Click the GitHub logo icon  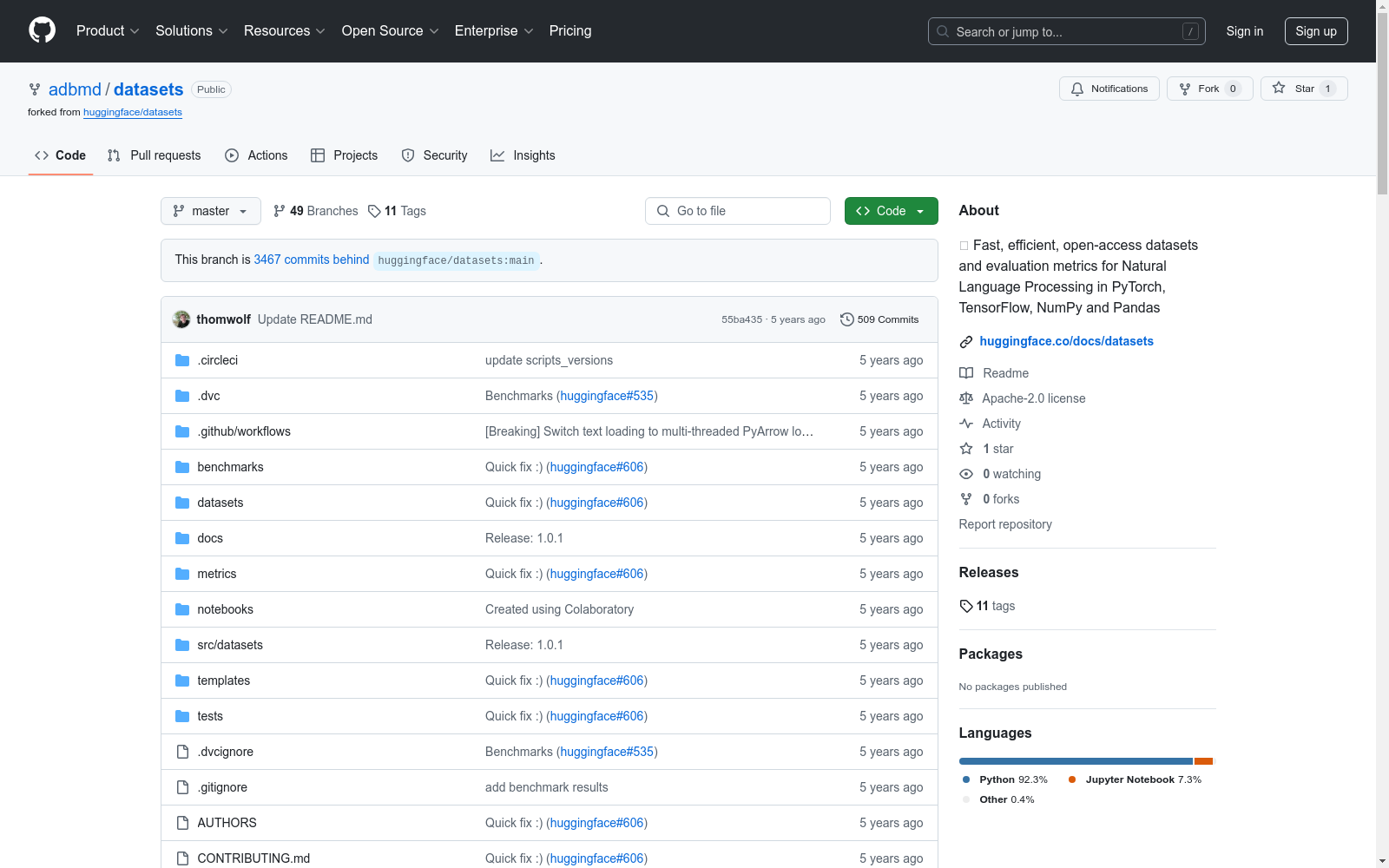point(42,30)
